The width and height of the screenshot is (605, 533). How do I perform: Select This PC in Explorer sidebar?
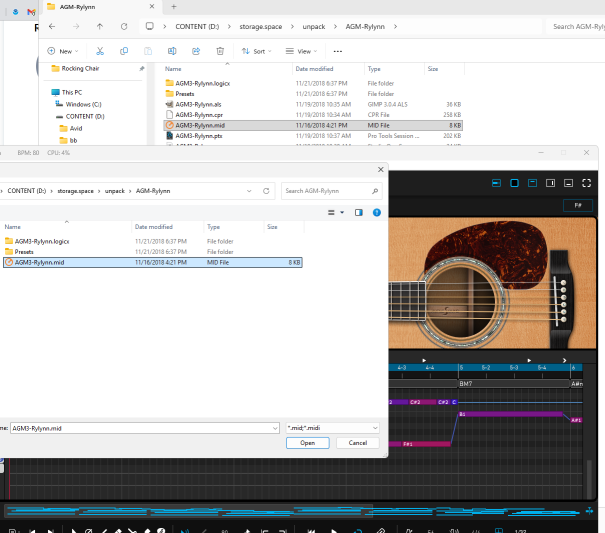coord(72,92)
